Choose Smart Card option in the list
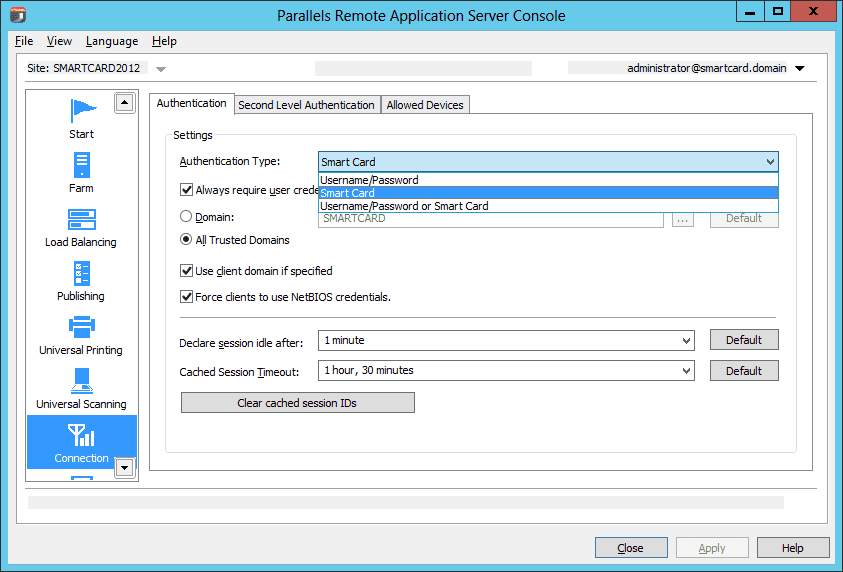The image size is (843, 572). (548, 193)
